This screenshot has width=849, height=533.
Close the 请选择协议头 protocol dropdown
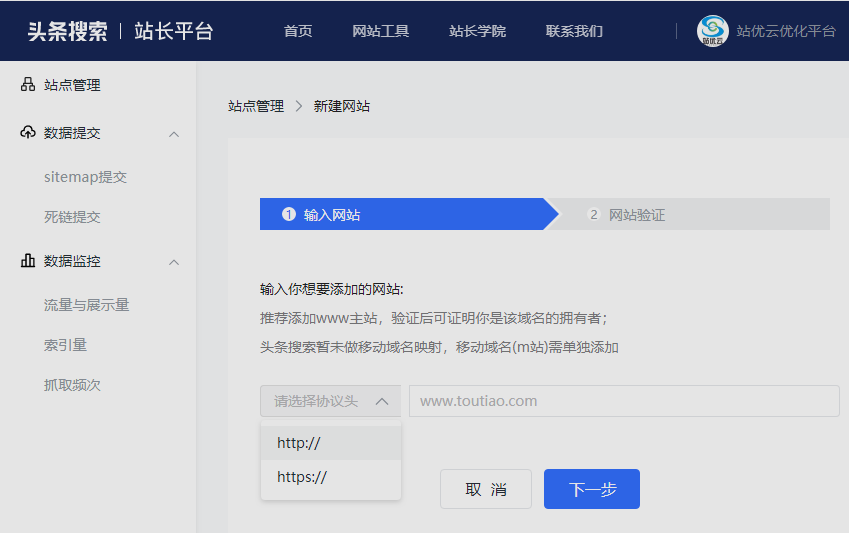click(330, 401)
